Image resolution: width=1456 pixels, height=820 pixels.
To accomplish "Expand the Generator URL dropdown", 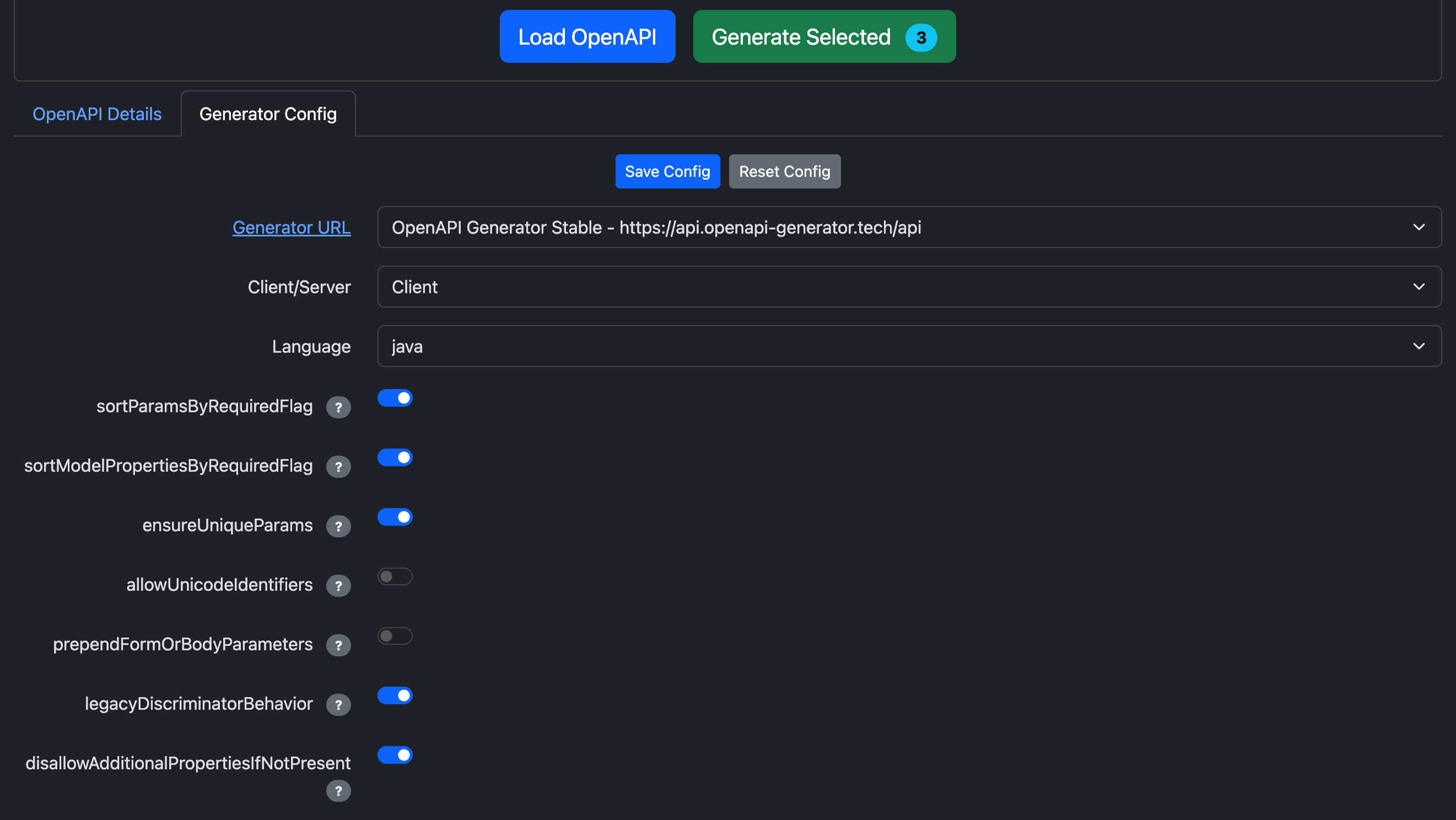I will coord(909,227).
